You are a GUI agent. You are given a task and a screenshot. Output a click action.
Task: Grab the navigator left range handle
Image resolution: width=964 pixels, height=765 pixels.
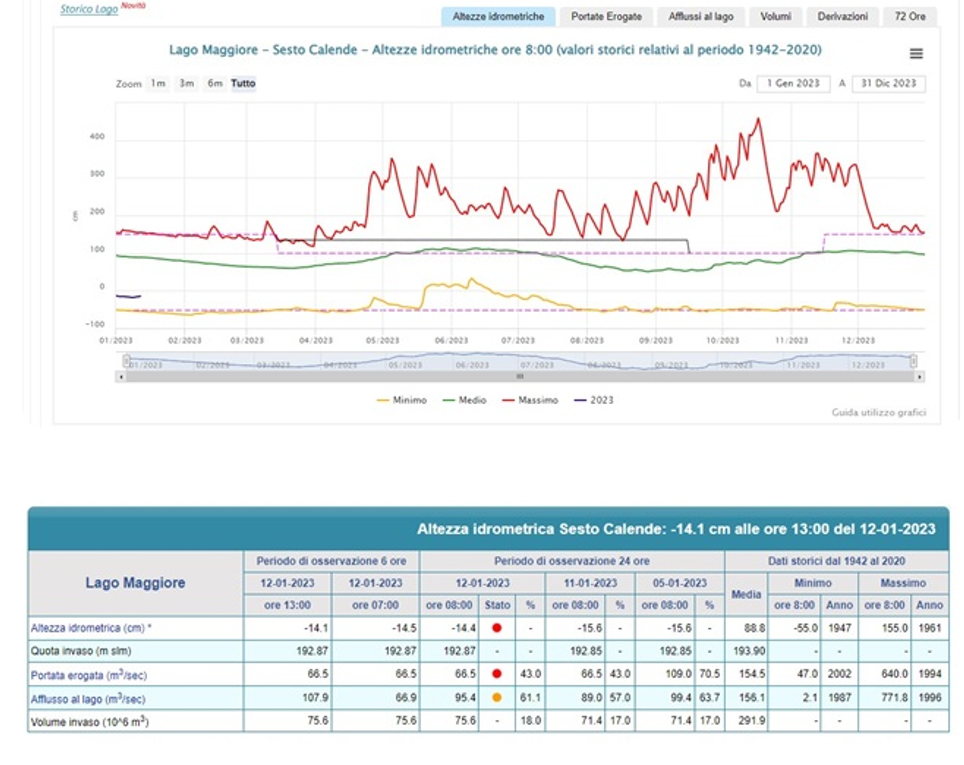[x=126, y=361]
